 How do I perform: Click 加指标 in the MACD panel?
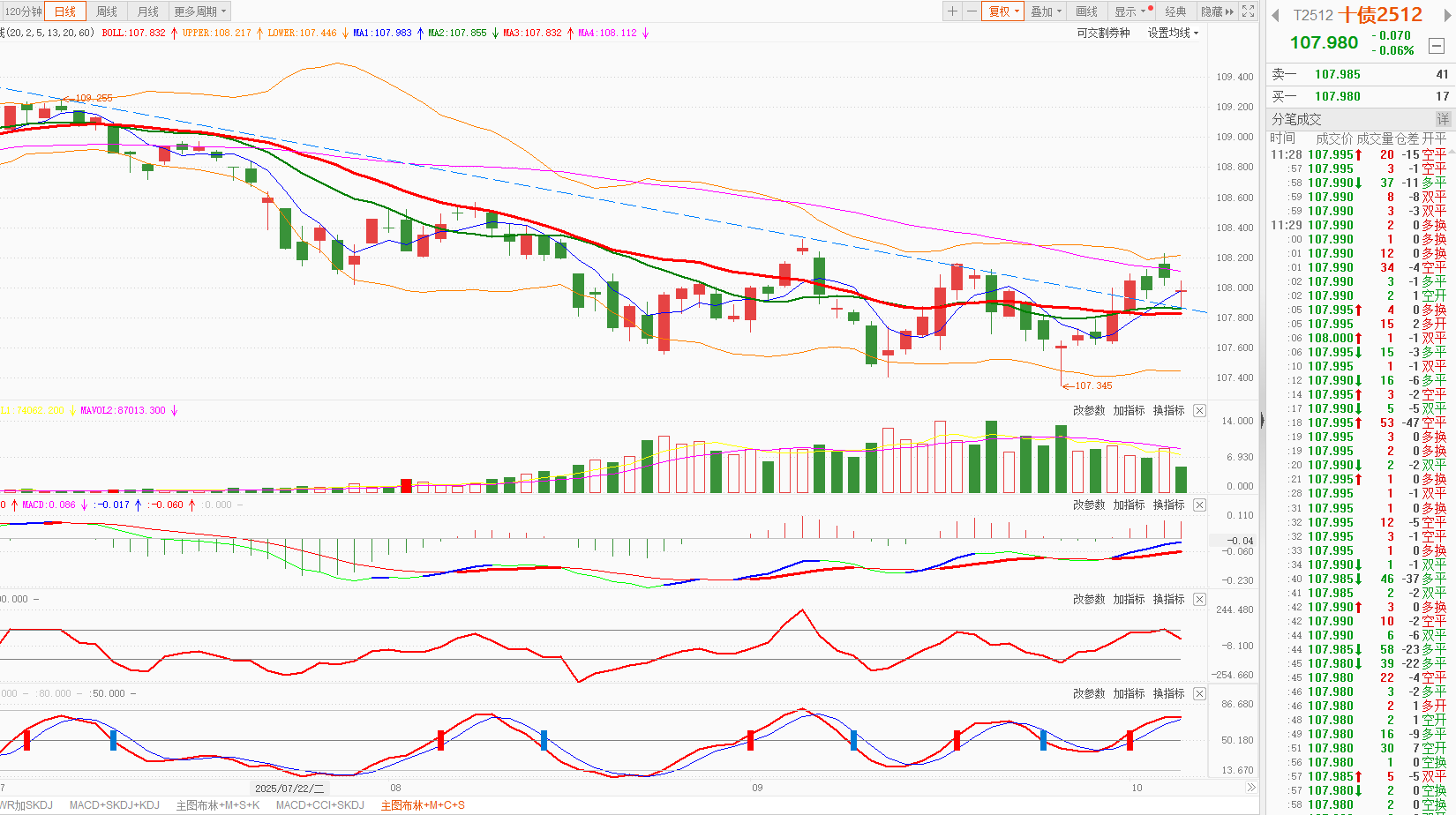[x=1129, y=505]
